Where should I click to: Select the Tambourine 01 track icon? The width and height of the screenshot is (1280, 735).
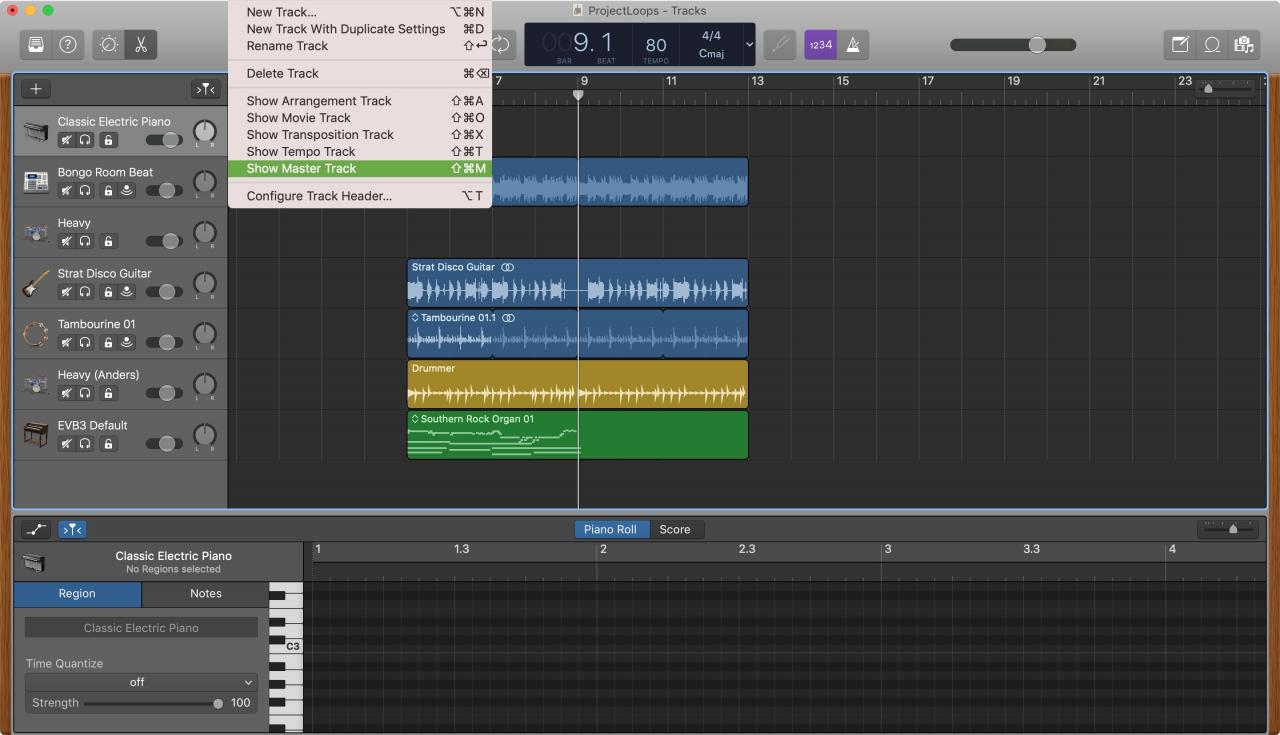pyautogui.click(x=36, y=334)
